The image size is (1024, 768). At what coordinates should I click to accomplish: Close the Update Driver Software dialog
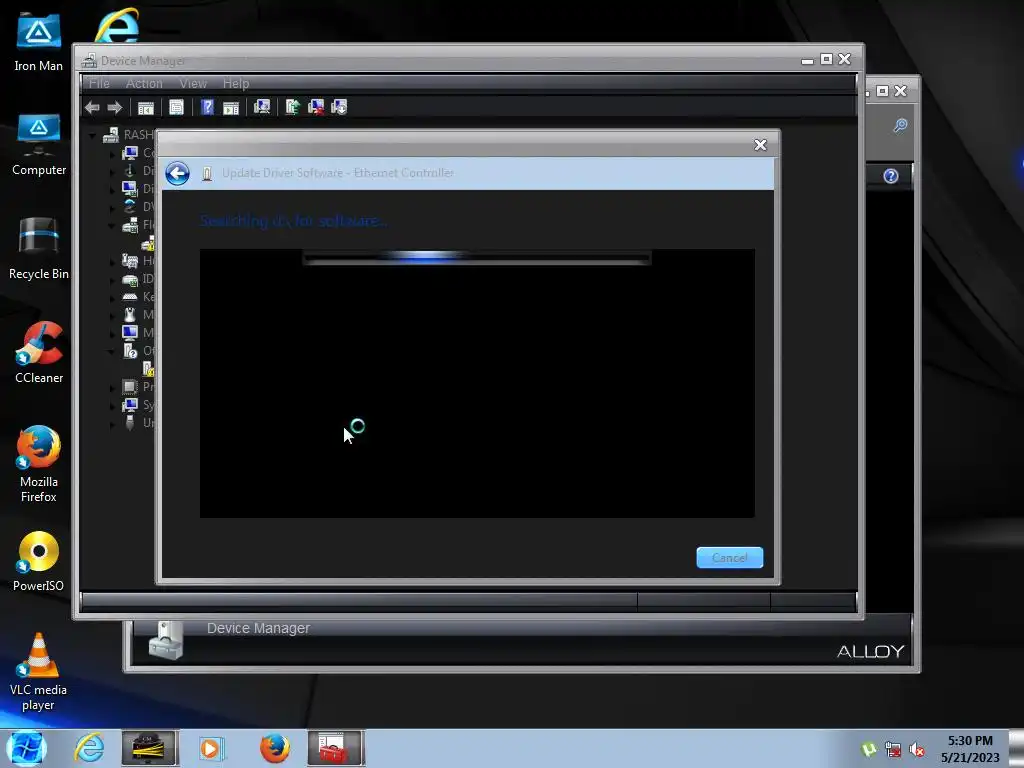coord(760,145)
